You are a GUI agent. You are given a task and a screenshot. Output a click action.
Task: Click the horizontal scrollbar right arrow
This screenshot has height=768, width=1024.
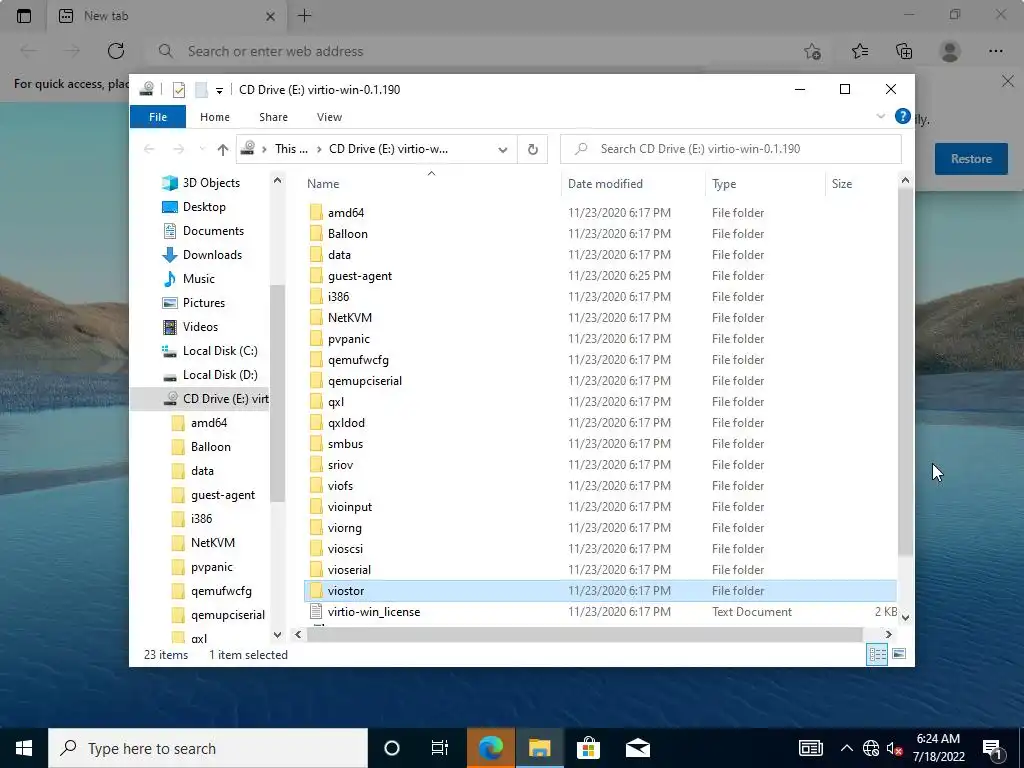coord(888,634)
